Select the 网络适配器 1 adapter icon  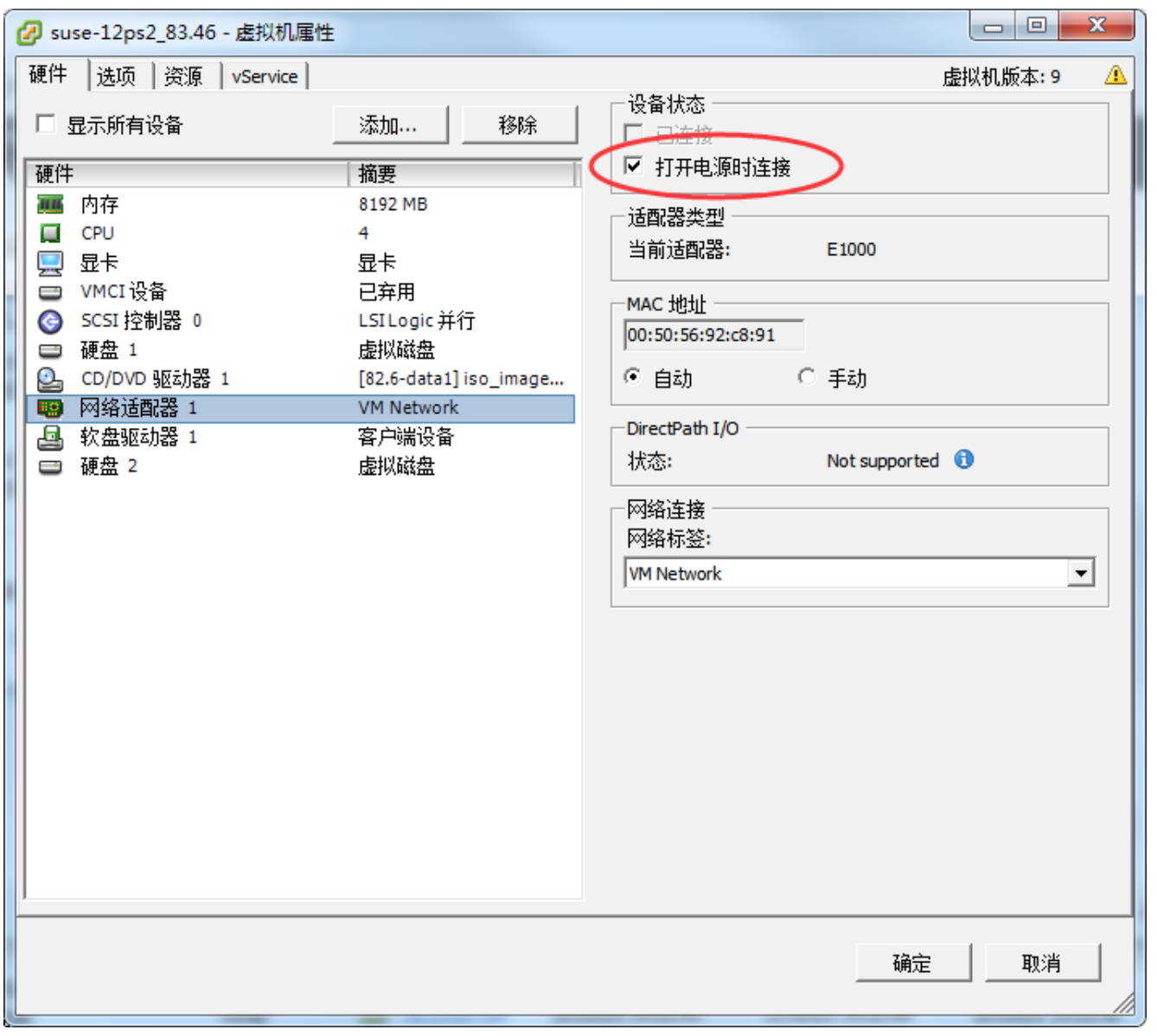[x=52, y=408]
